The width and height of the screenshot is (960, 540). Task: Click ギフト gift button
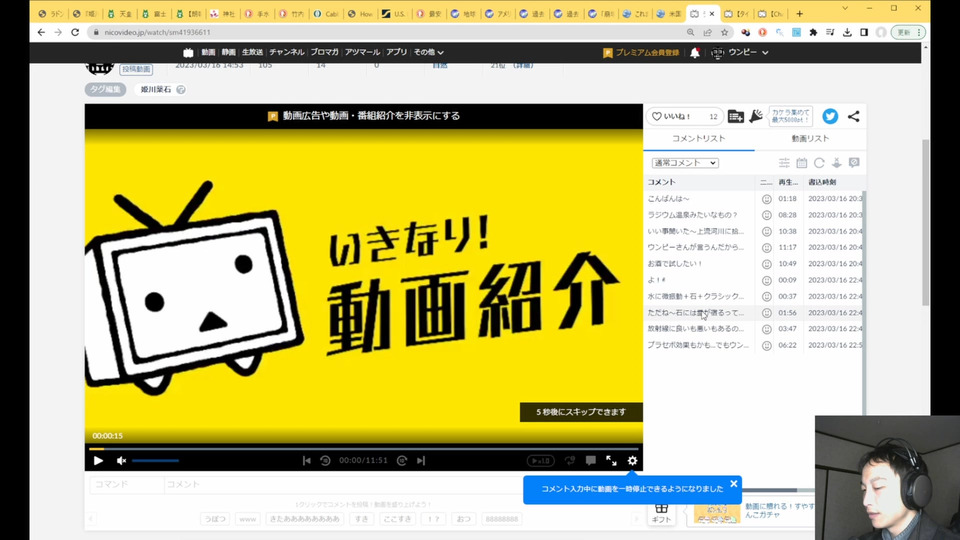pos(661,513)
